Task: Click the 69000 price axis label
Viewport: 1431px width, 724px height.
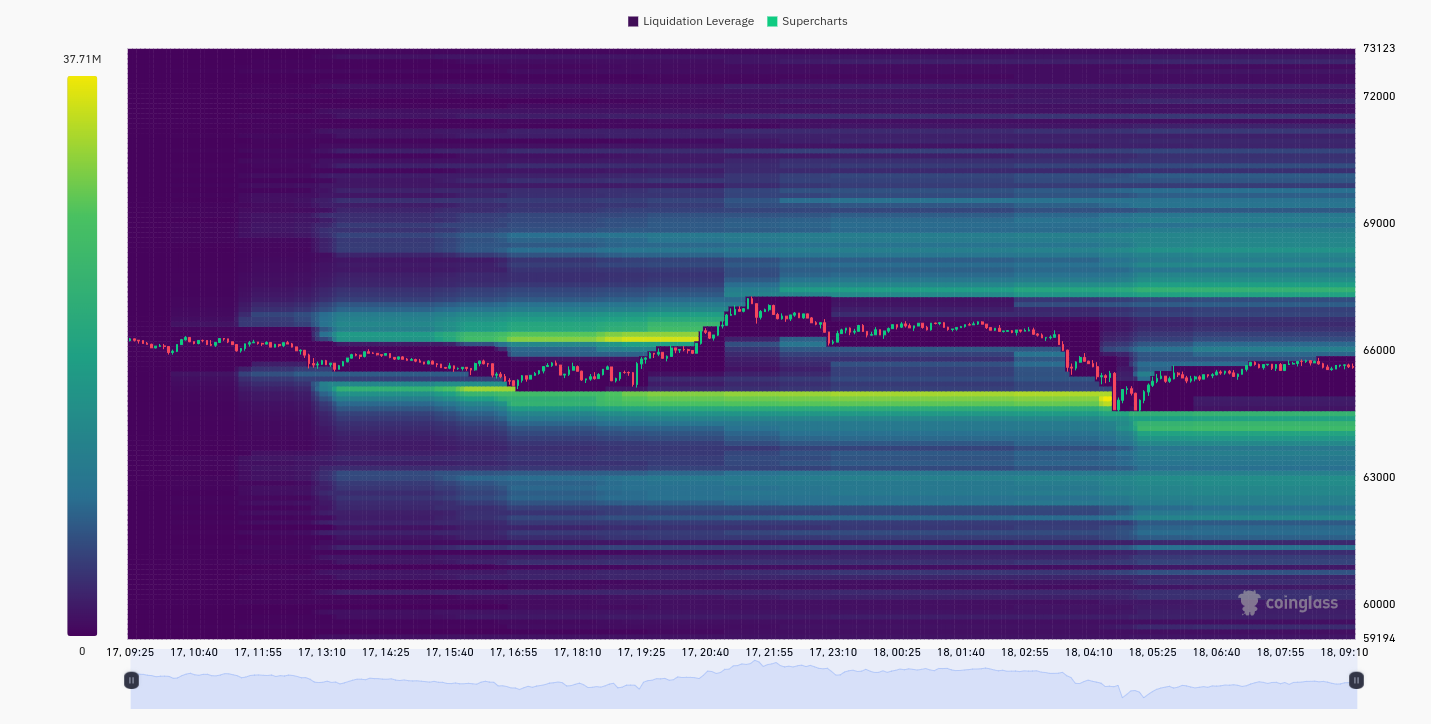Action: (x=1378, y=223)
